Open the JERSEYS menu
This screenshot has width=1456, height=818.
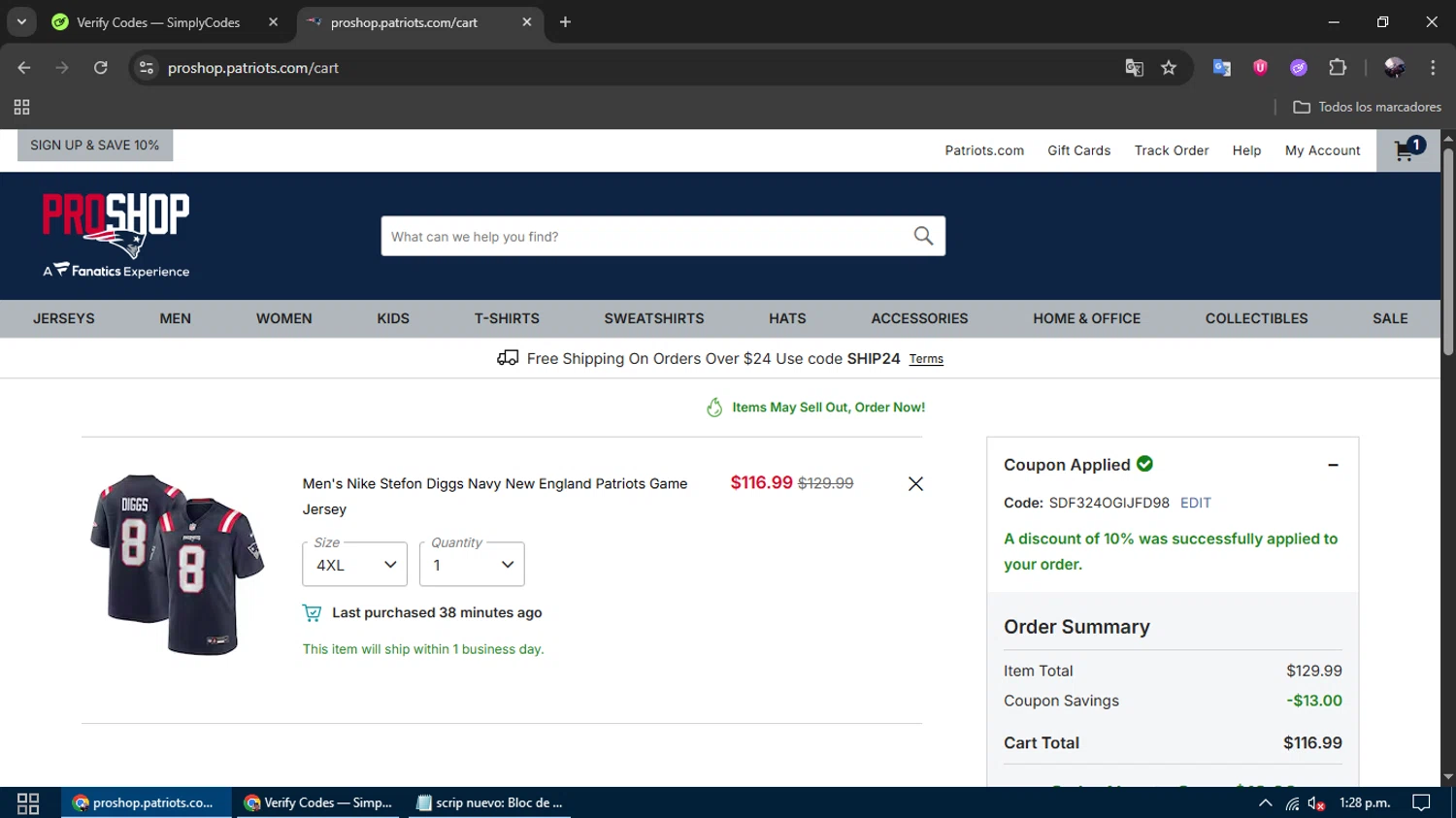click(x=64, y=318)
